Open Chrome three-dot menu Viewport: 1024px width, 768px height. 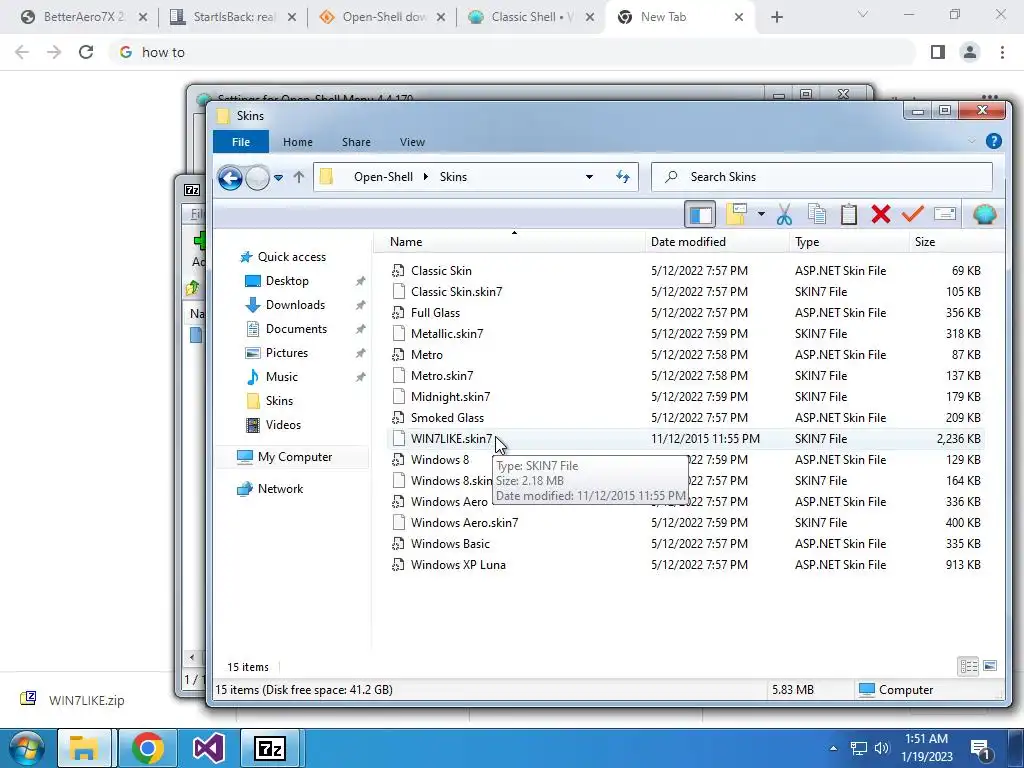click(1002, 52)
